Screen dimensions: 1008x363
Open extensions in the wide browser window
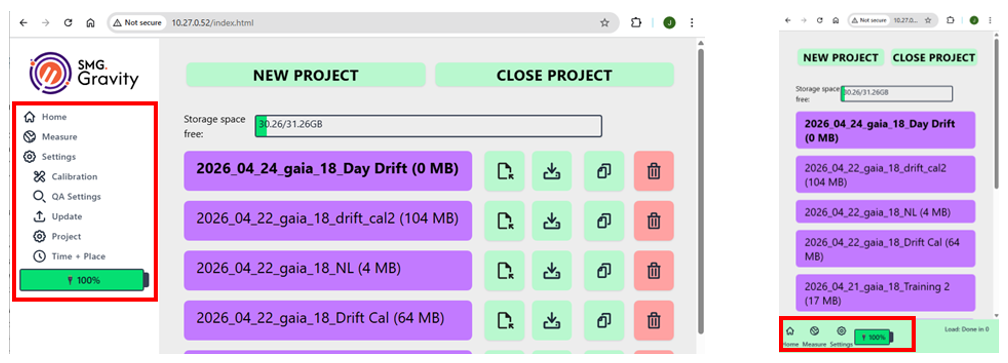[635, 22]
